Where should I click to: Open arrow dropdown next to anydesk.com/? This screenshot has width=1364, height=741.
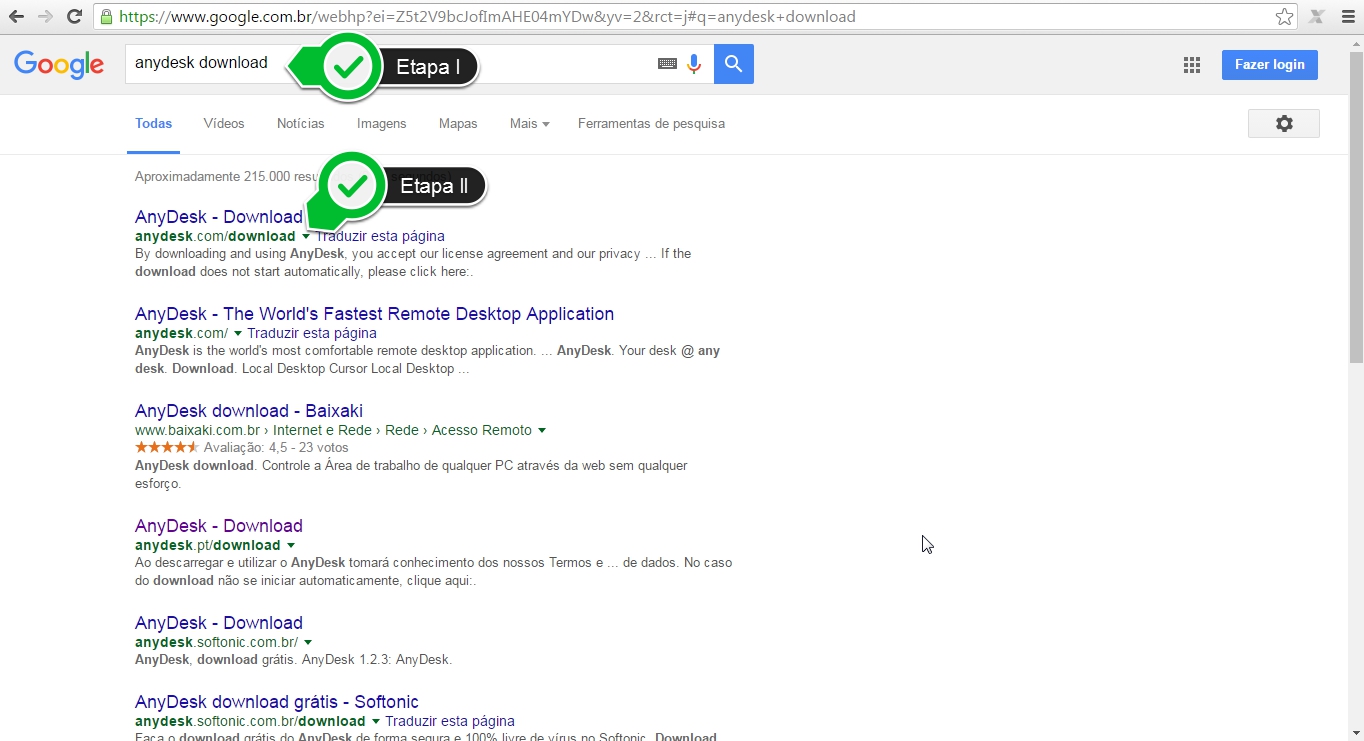pos(238,334)
